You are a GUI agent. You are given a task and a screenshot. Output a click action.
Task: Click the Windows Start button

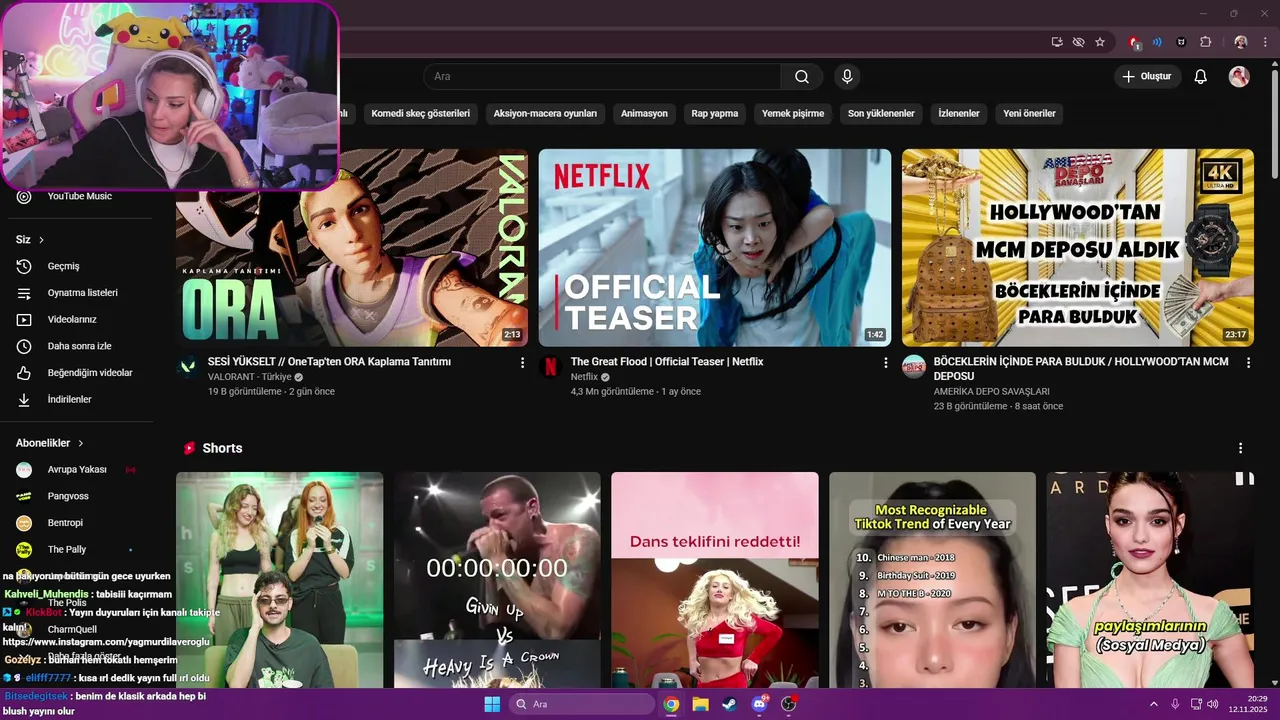point(492,704)
